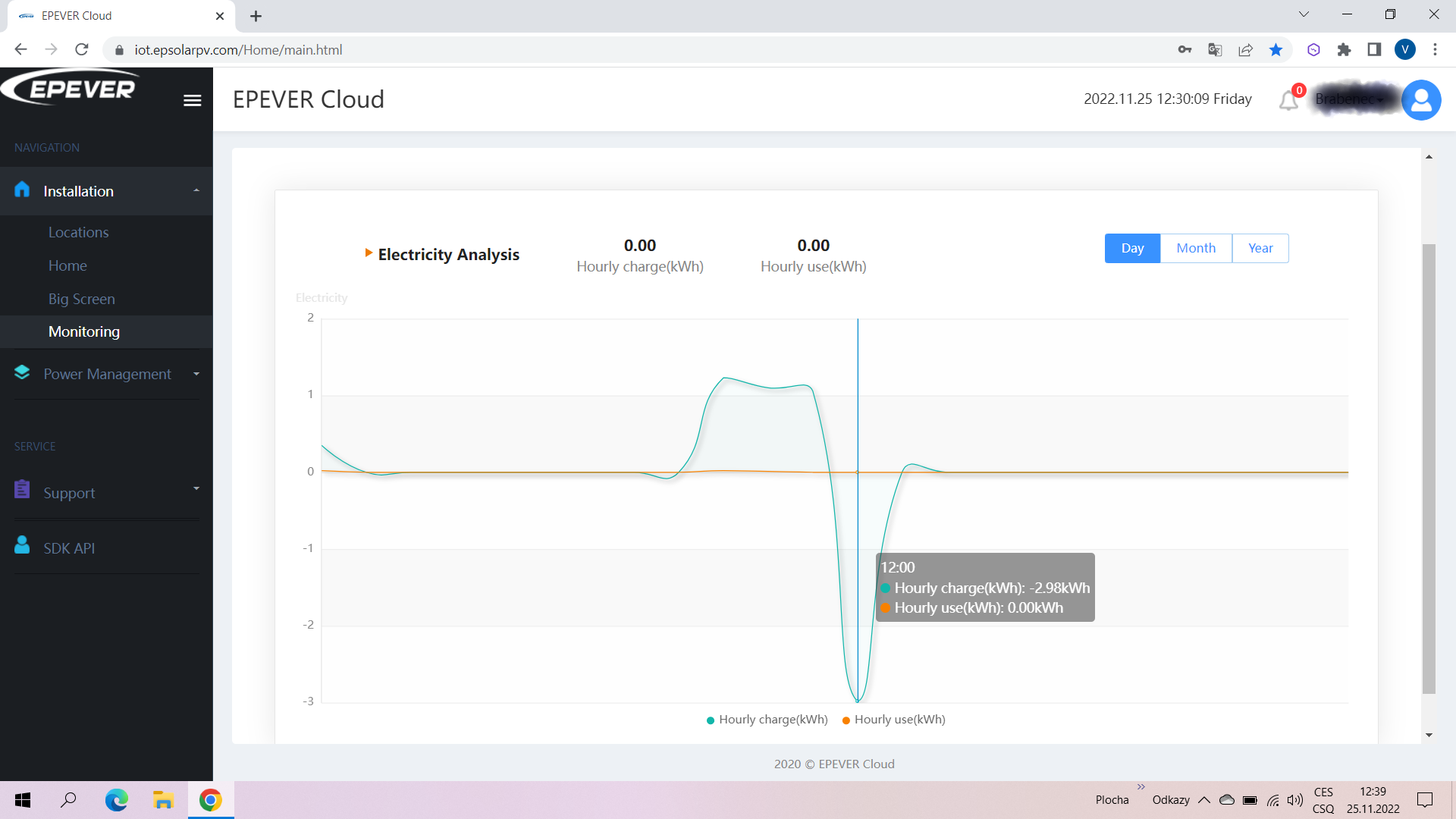Open the notification bell

[x=1288, y=100]
